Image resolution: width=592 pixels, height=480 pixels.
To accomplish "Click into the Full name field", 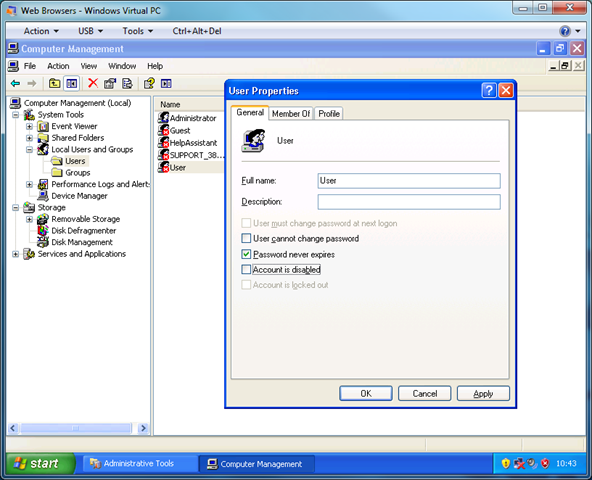I will click(409, 181).
